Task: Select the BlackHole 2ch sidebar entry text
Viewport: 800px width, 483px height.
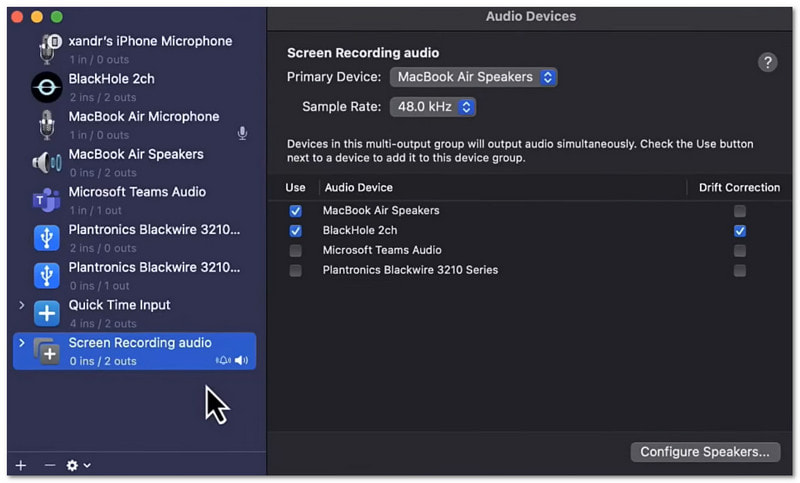Action: pyautogui.click(x=112, y=79)
